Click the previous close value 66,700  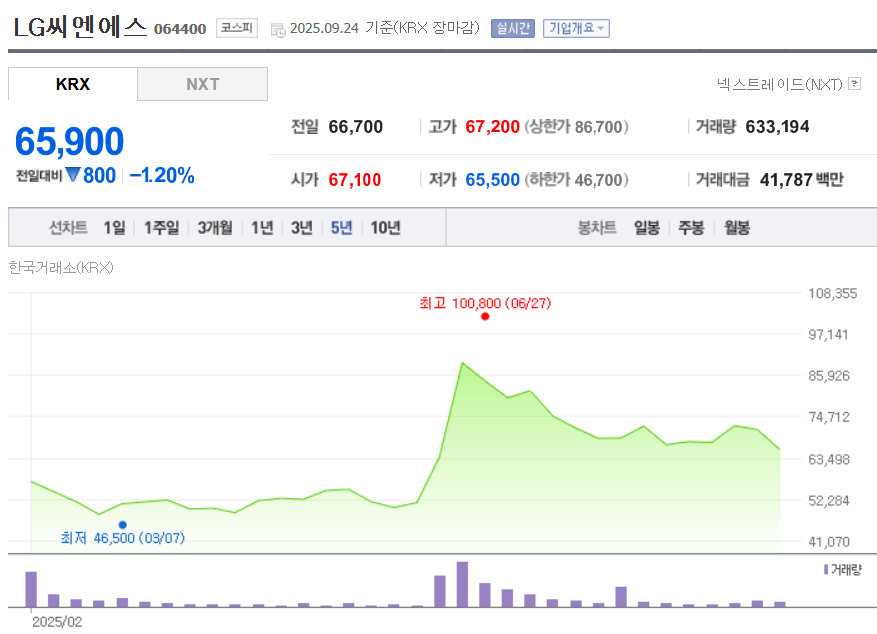356,126
